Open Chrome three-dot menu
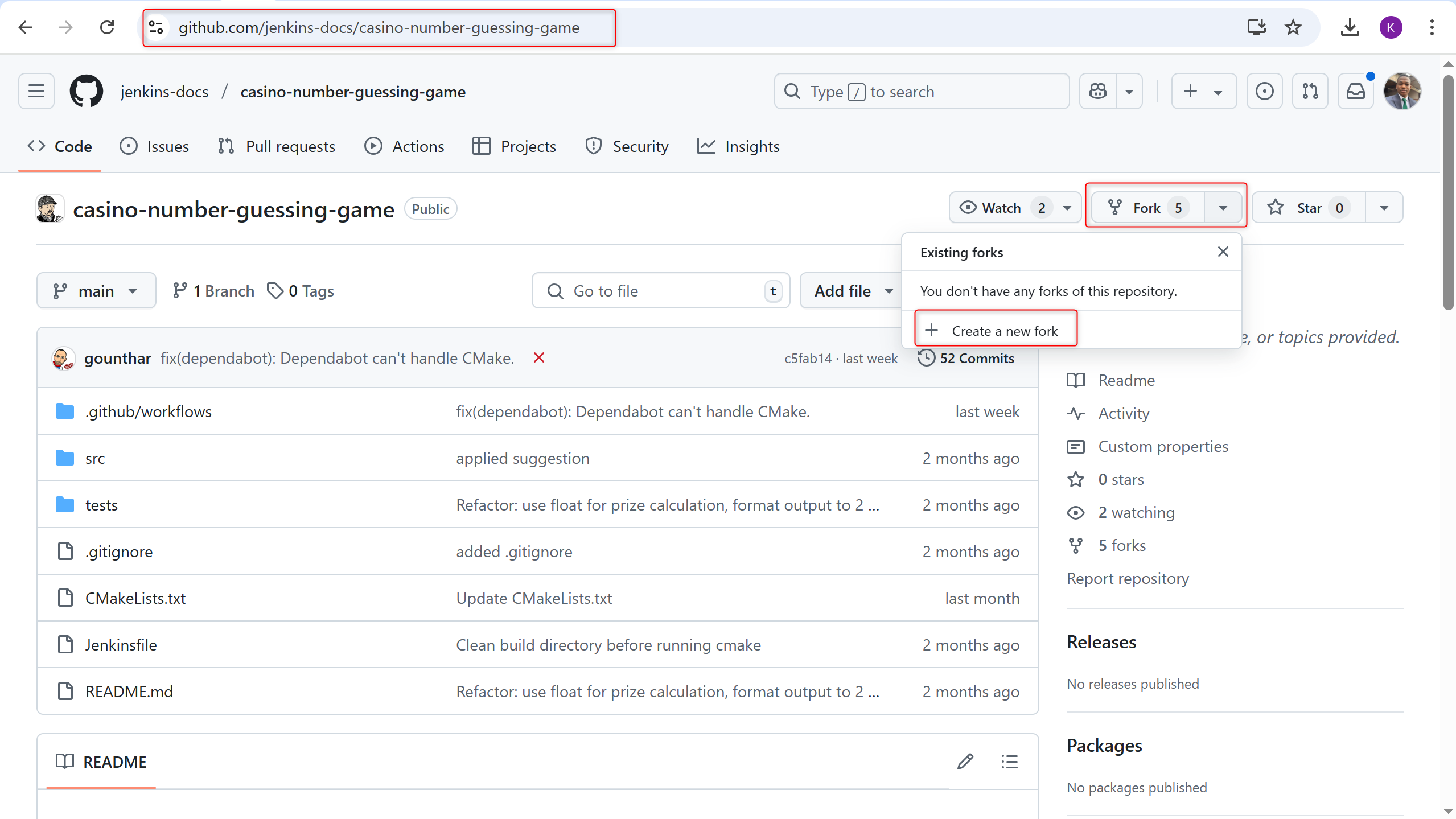Viewport: 1456px width, 819px height. tap(1432, 27)
